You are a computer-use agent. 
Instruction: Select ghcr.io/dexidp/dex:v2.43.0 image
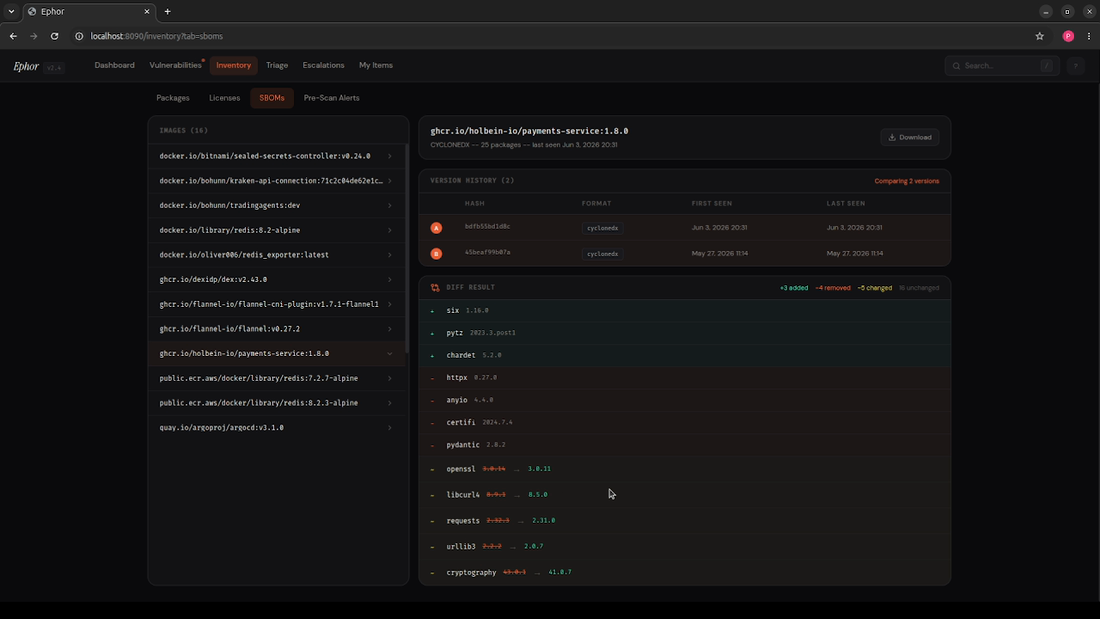[276, 279]
